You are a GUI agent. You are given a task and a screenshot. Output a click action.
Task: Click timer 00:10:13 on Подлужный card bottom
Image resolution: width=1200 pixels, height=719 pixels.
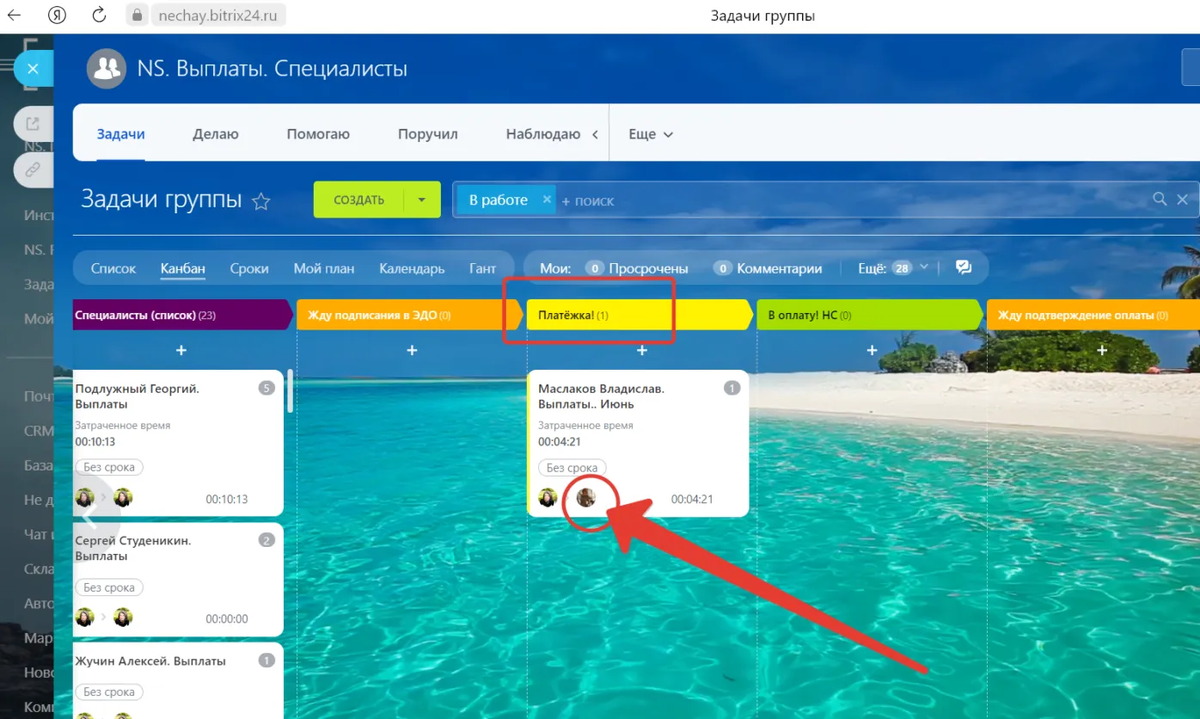click(x=227, y=499)
